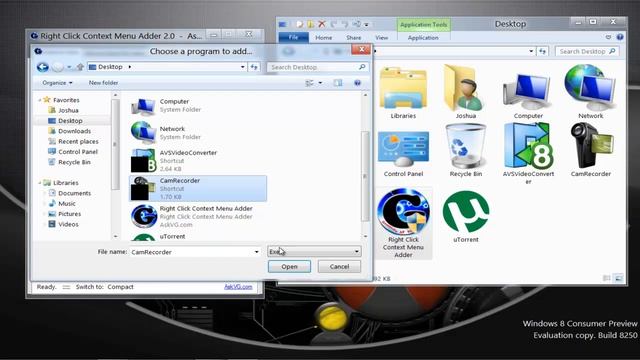This screenshot has width=640, height=360.
Task: Click the Back arrow in the file dialog
Action: point(42,67)
